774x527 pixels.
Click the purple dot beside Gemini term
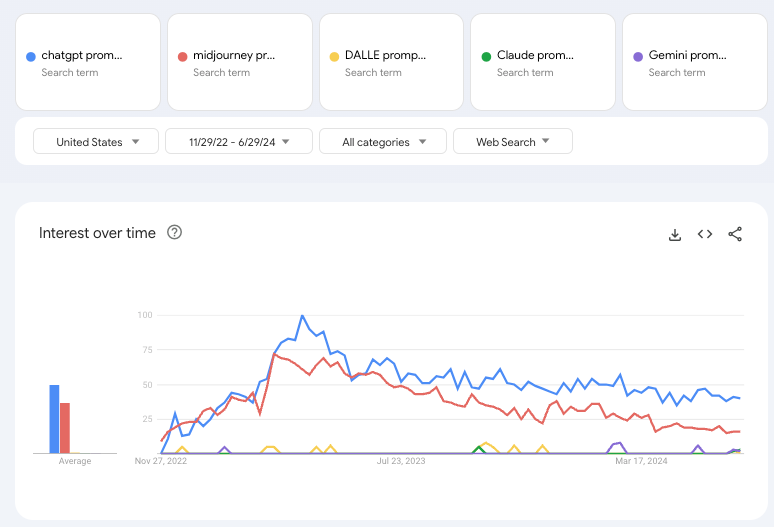pyautogui.click(x=638, y=56)
